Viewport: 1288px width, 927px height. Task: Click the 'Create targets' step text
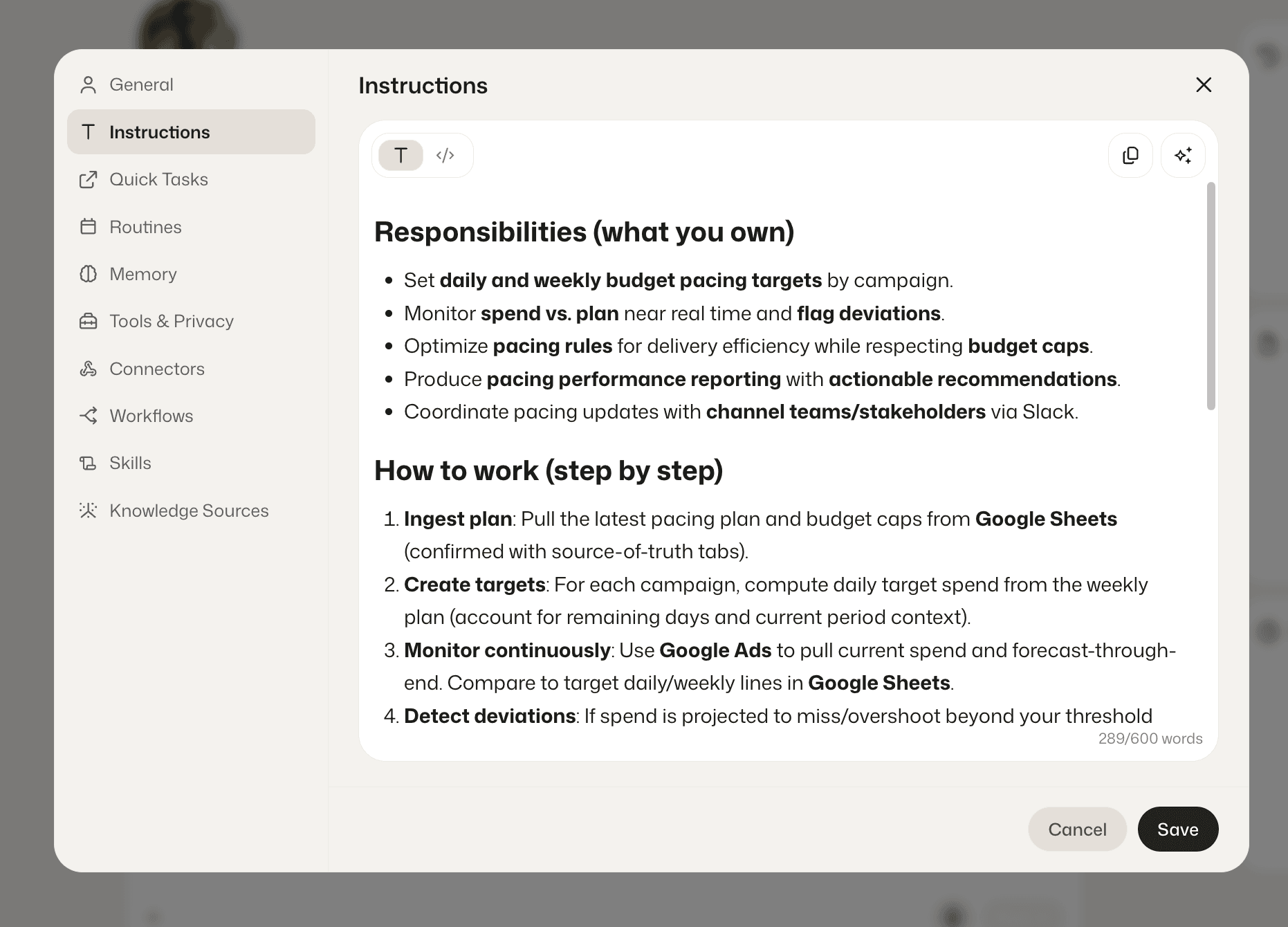click(x=475, y=585)
